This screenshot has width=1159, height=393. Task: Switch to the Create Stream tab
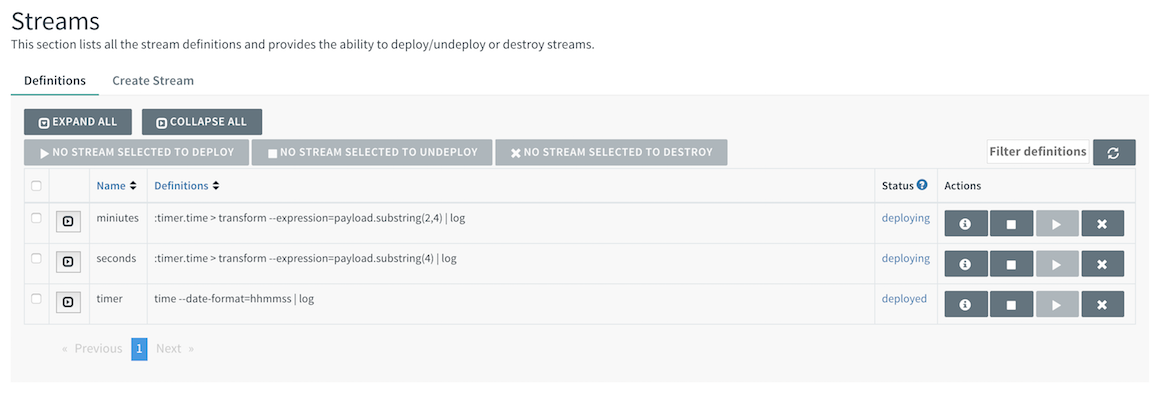pos(153,81)
